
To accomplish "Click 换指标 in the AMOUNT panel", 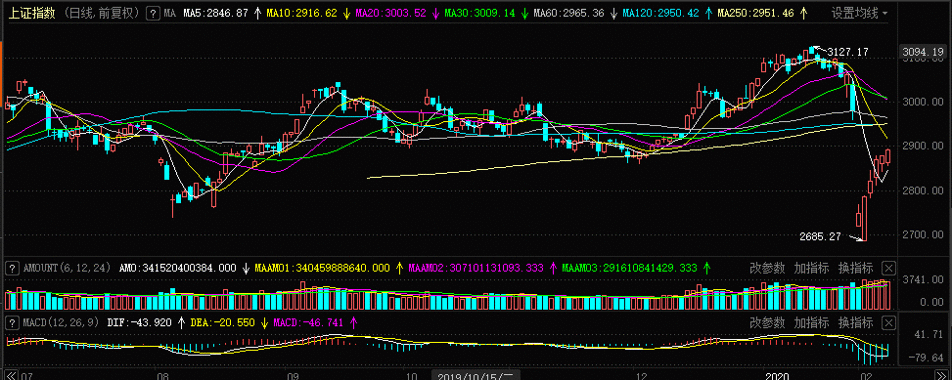I will (x=856, y=268).
